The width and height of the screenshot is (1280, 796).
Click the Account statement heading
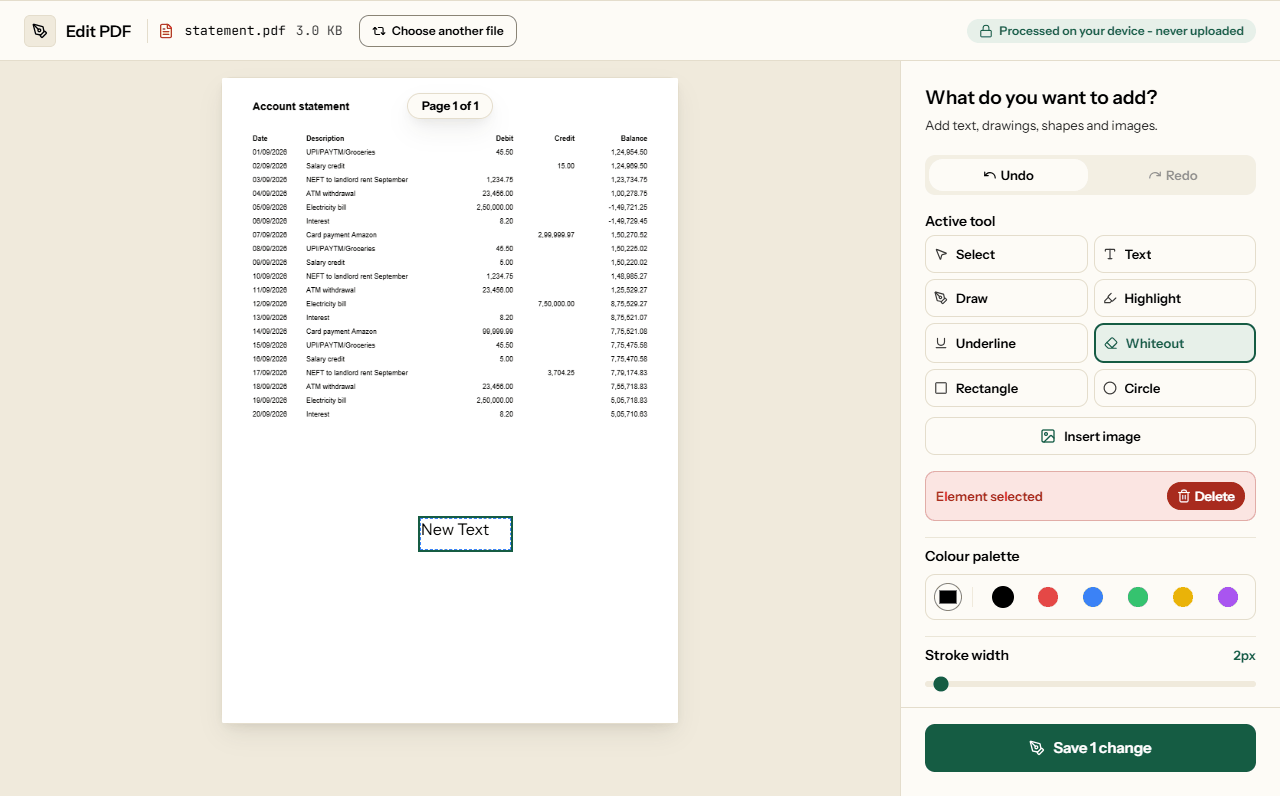[x=301, y=106]
